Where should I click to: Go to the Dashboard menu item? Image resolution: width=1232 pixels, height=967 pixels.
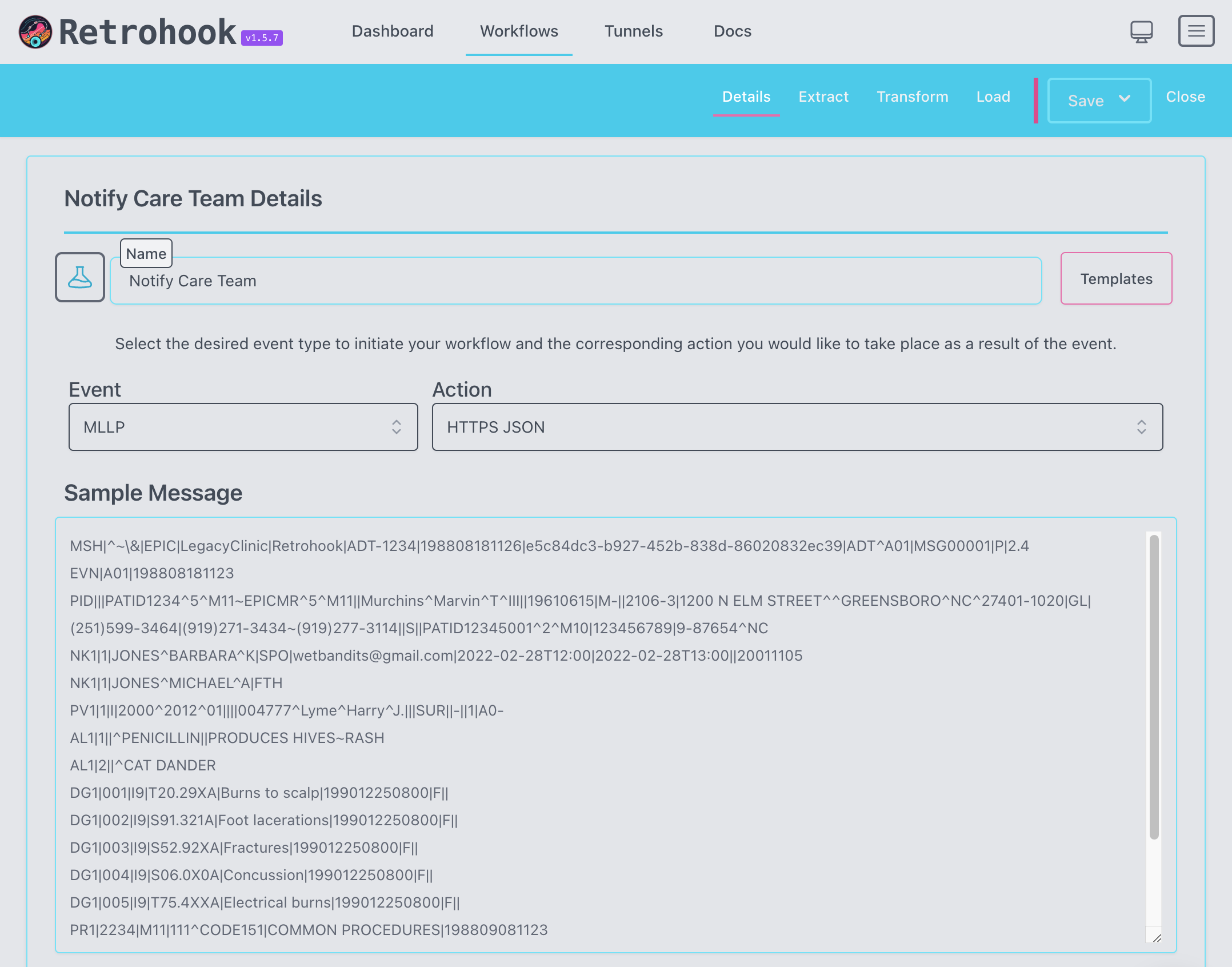click(x=393, y=31)
